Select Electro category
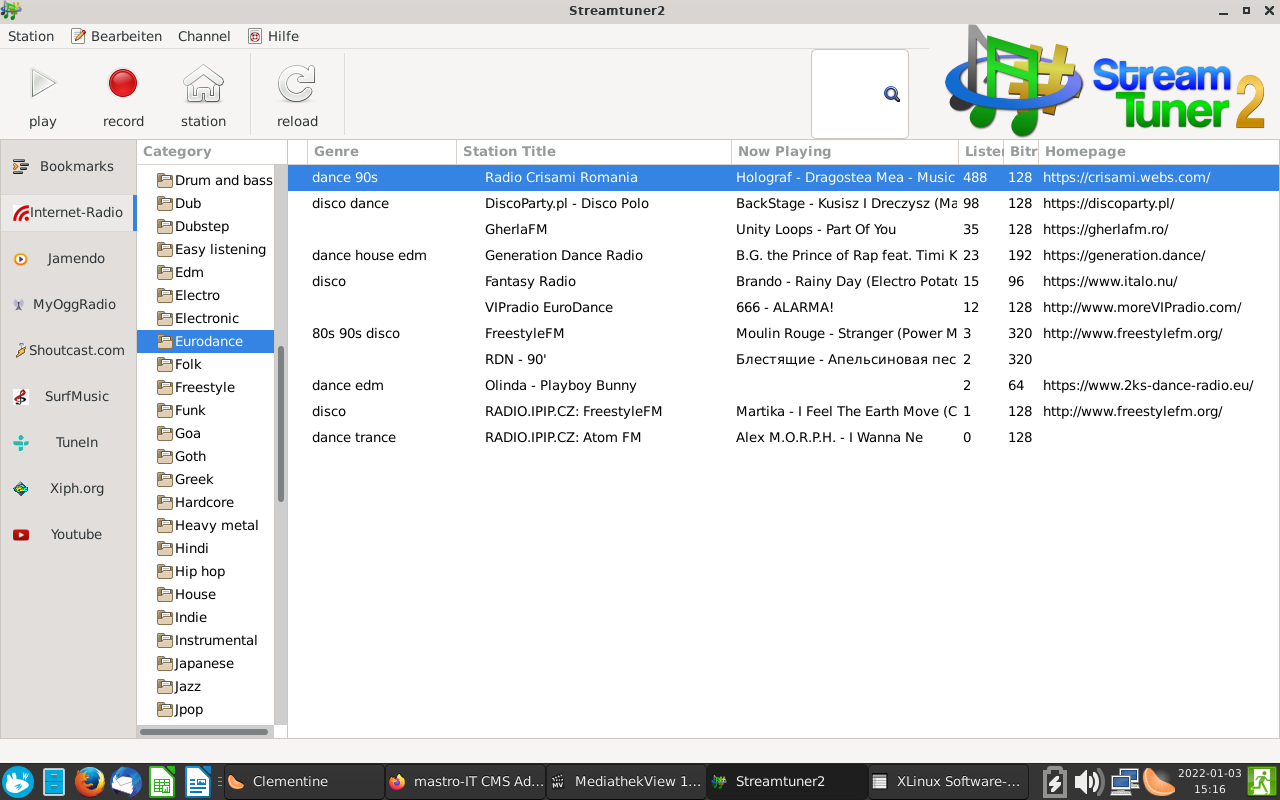This screenshot has height=800, width=1280. point(188,296)
